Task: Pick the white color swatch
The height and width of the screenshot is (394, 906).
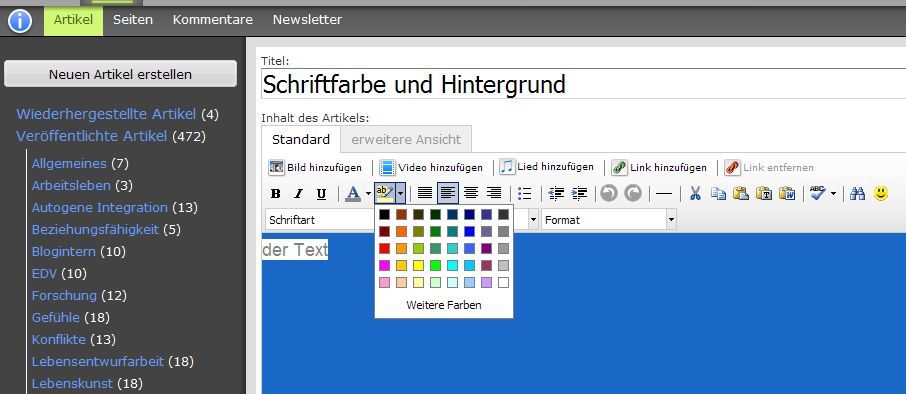Action: (x=503, y=283)
